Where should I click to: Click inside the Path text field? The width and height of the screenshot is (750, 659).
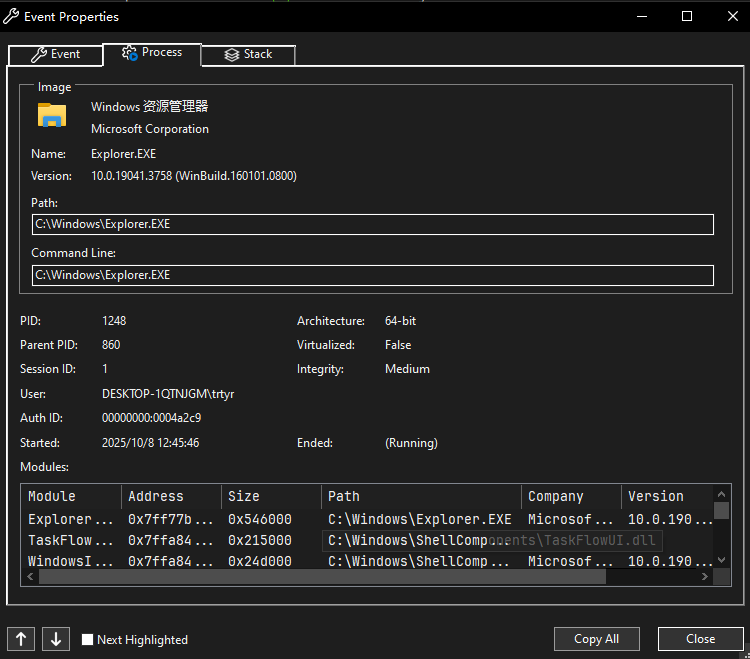(372, 224)
